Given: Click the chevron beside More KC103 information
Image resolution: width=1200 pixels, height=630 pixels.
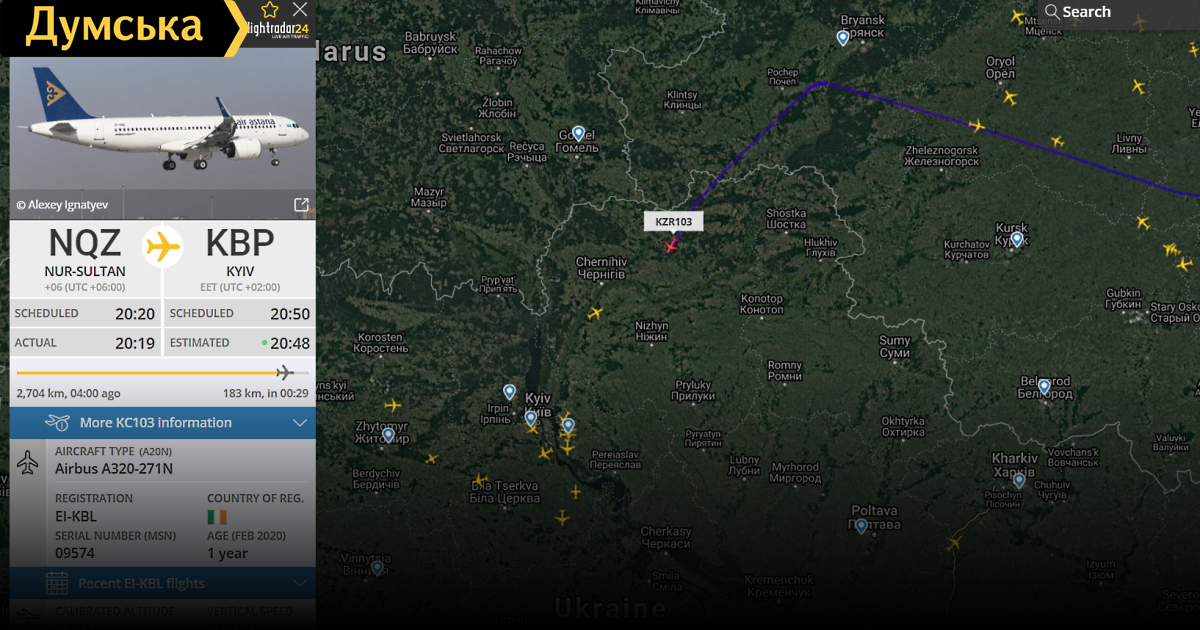Looking at the screenshot, I should click(x=300, y=423).
